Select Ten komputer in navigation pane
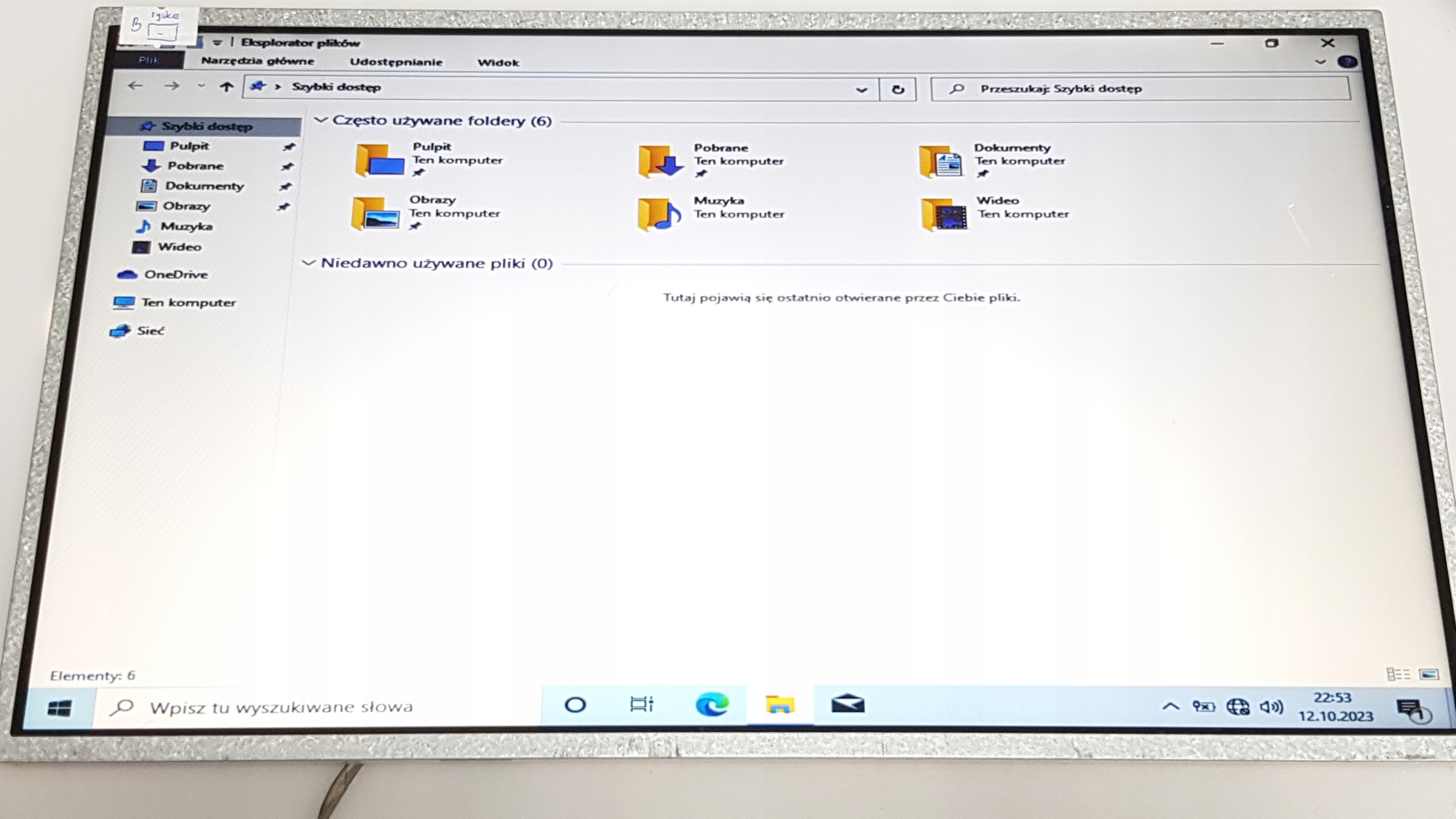This screenshot has width=1456, height=819. click(188, 303)
